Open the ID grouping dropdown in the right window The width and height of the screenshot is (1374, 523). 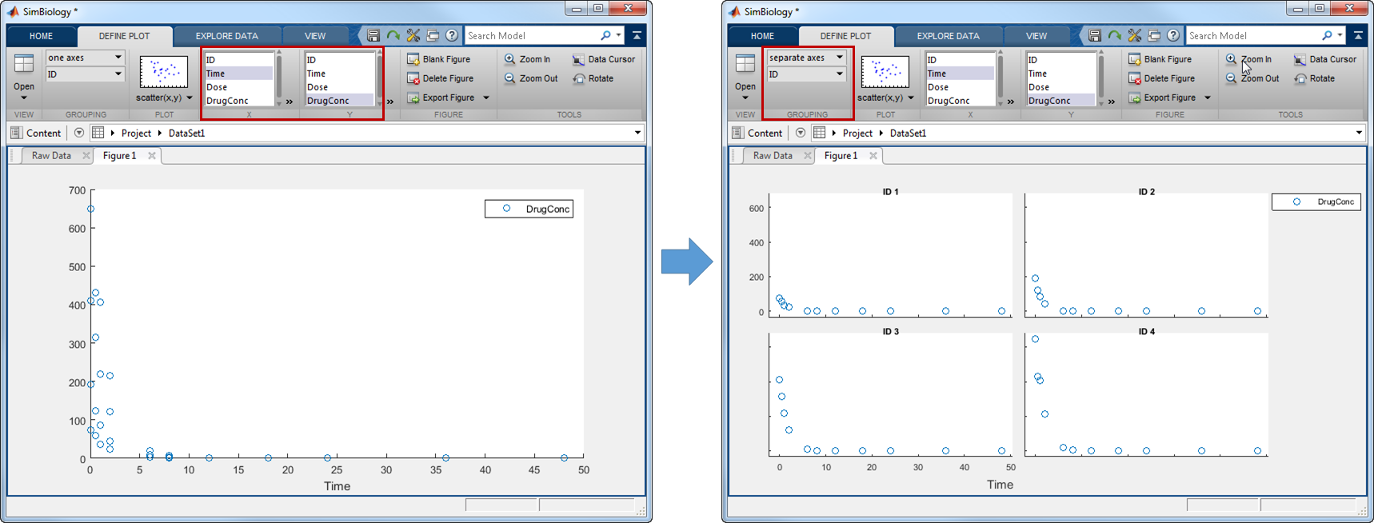[x=806, y=74]
